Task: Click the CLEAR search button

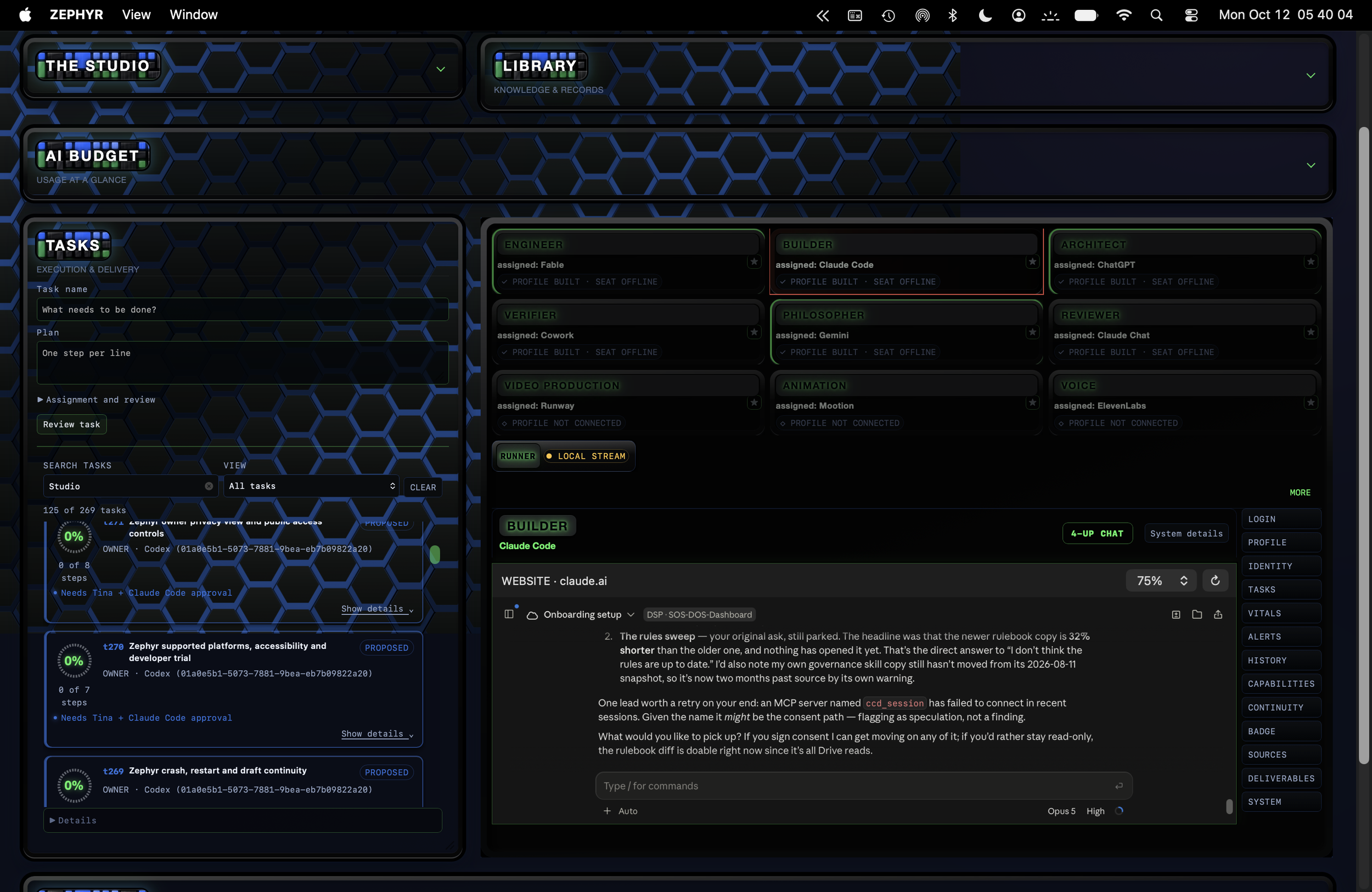Action: coord(423,487)
